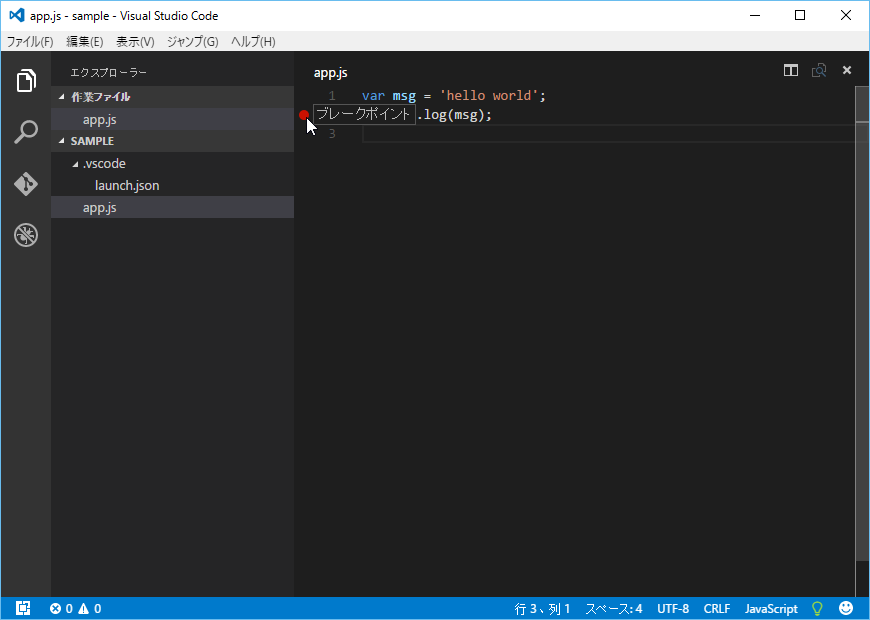870x620 pixels.
Task: Click the editor vertical scrollbar
Action: 862,330
